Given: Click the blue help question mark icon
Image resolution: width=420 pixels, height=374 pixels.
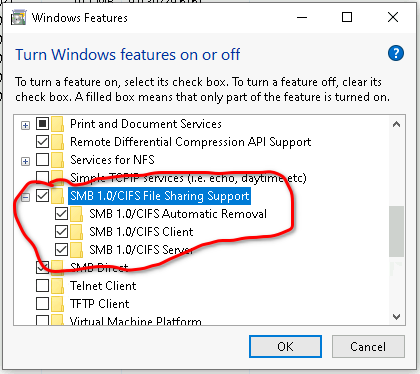Looking at the screenshot, I should click(396, 53).
